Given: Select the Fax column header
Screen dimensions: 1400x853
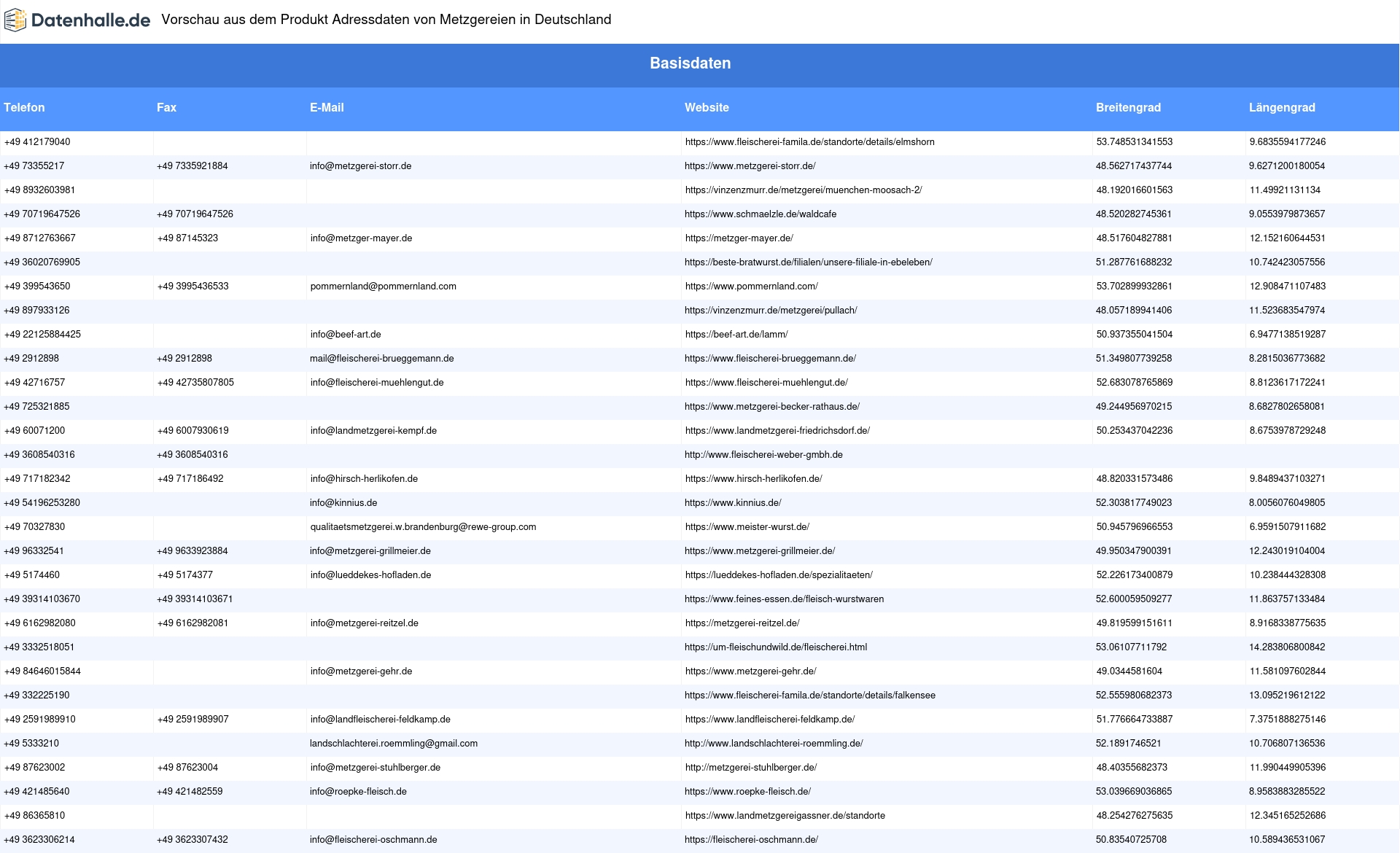Looking at the screenshot, I should 166,107.
